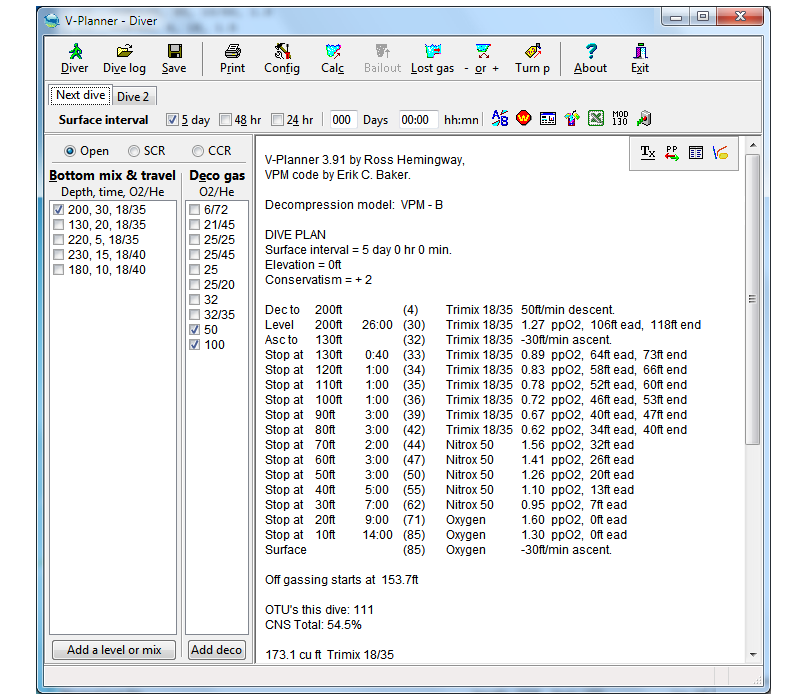
Task: Open the Lost gas tool
Action: click(x=432, y=59)
